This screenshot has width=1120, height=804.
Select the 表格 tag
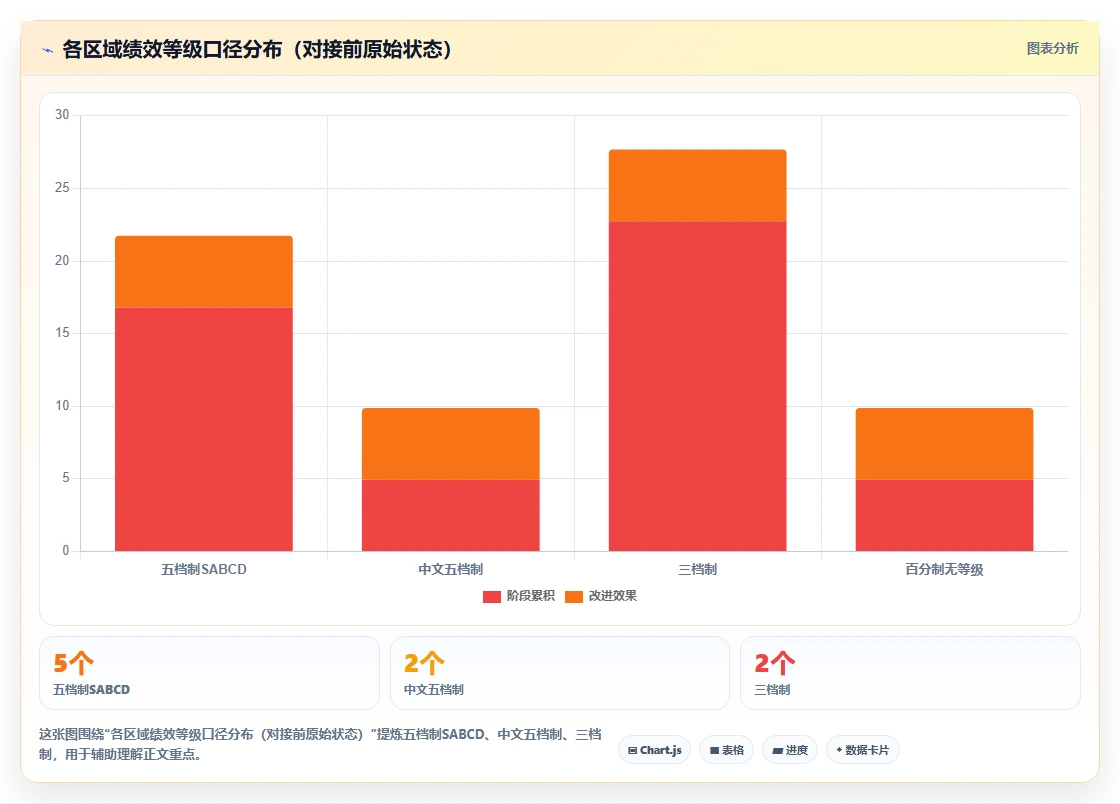[726, 750]
